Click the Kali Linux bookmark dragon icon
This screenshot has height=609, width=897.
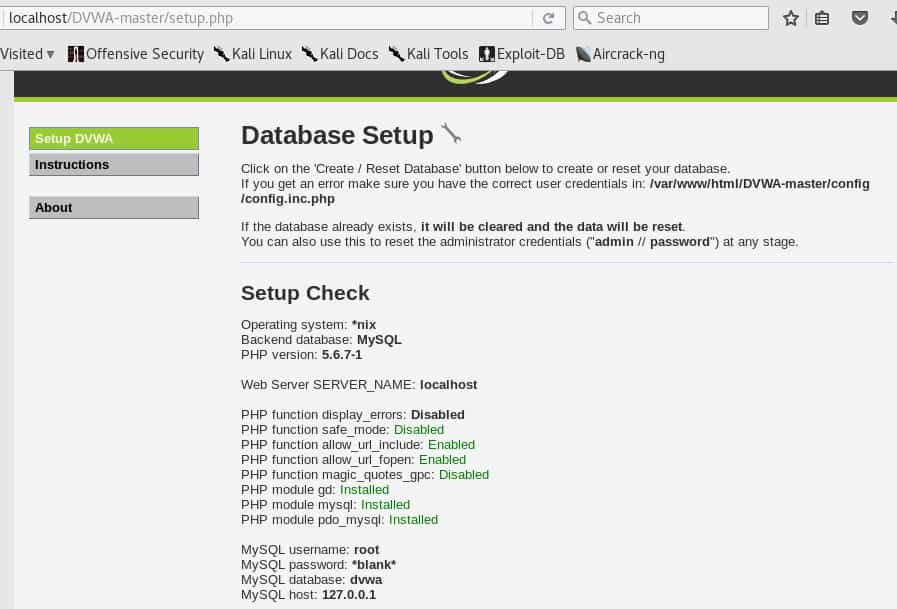(x=221, y=54)
